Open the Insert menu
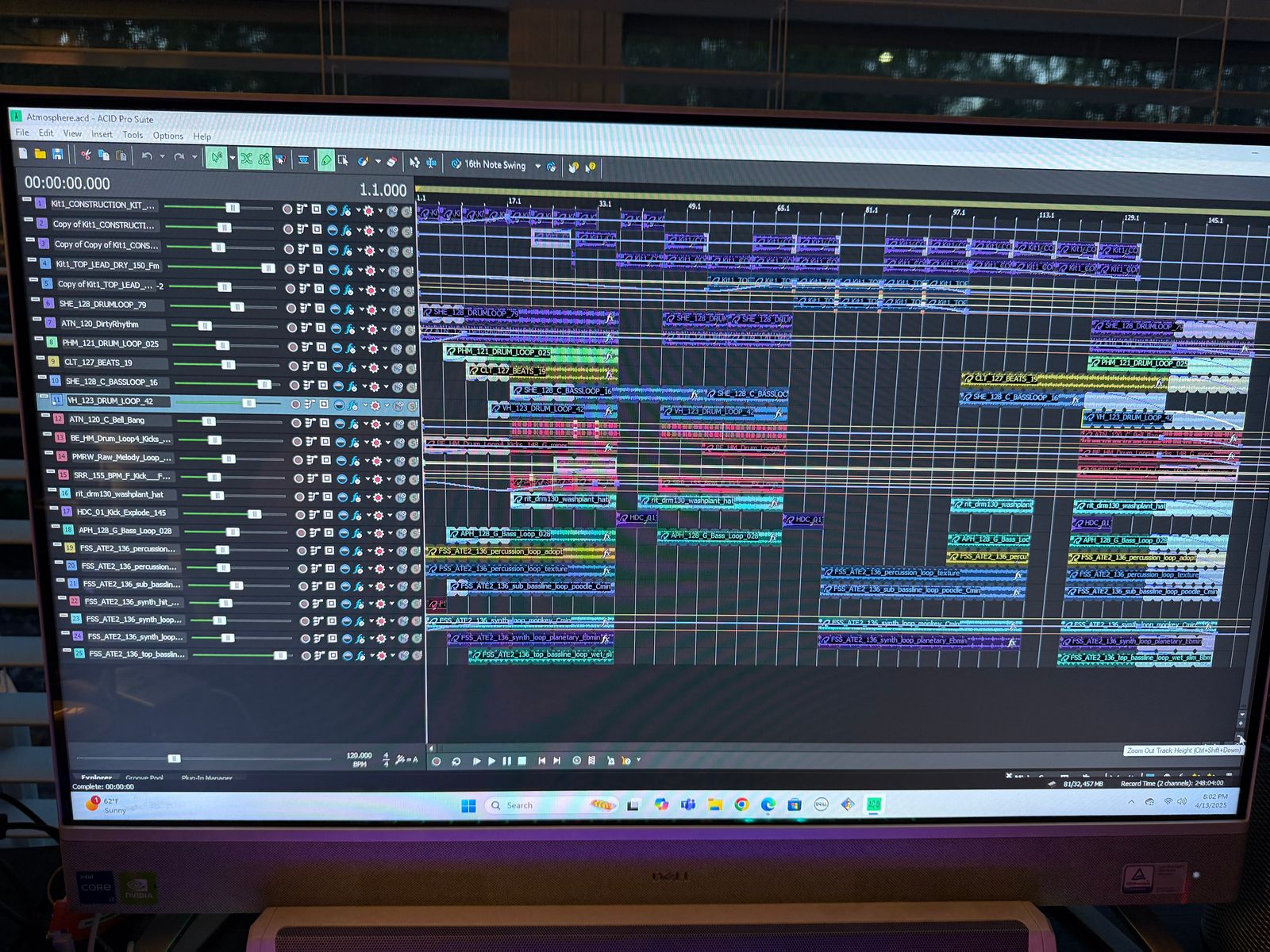This screenshot has width=1270, height=952. 102,134
